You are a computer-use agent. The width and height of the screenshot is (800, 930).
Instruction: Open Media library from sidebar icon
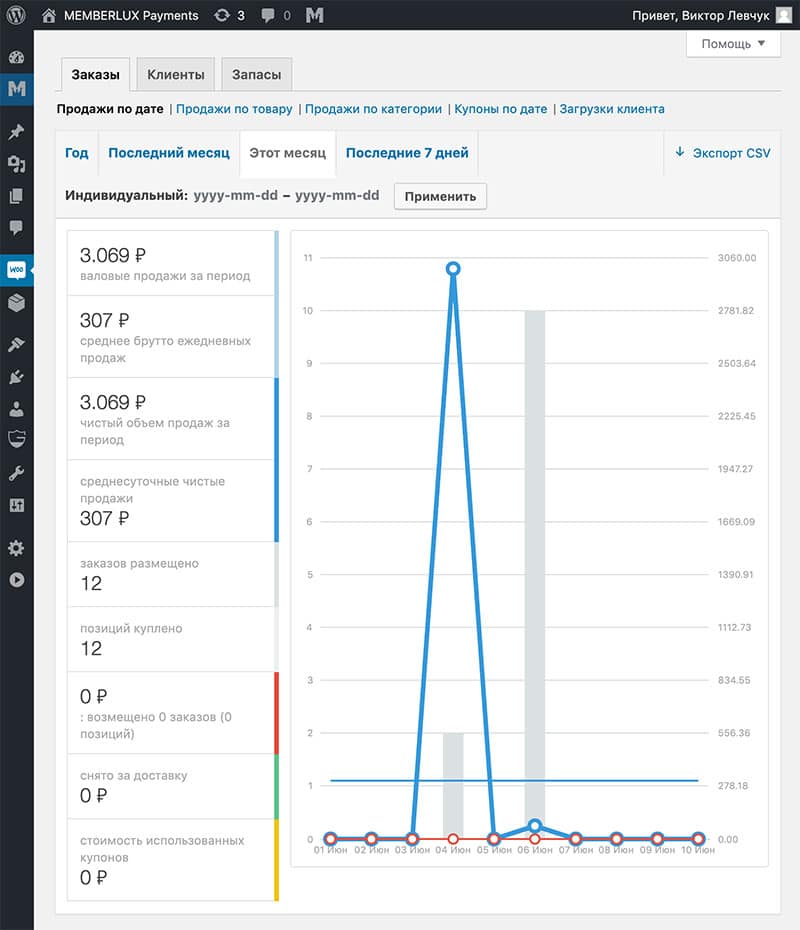[16, 164]
